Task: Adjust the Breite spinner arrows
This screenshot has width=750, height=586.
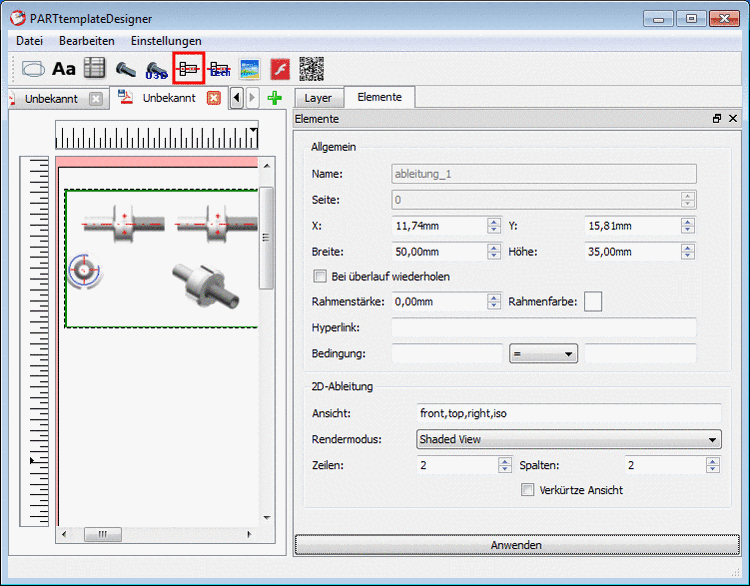Action: [x=494, y=252]
